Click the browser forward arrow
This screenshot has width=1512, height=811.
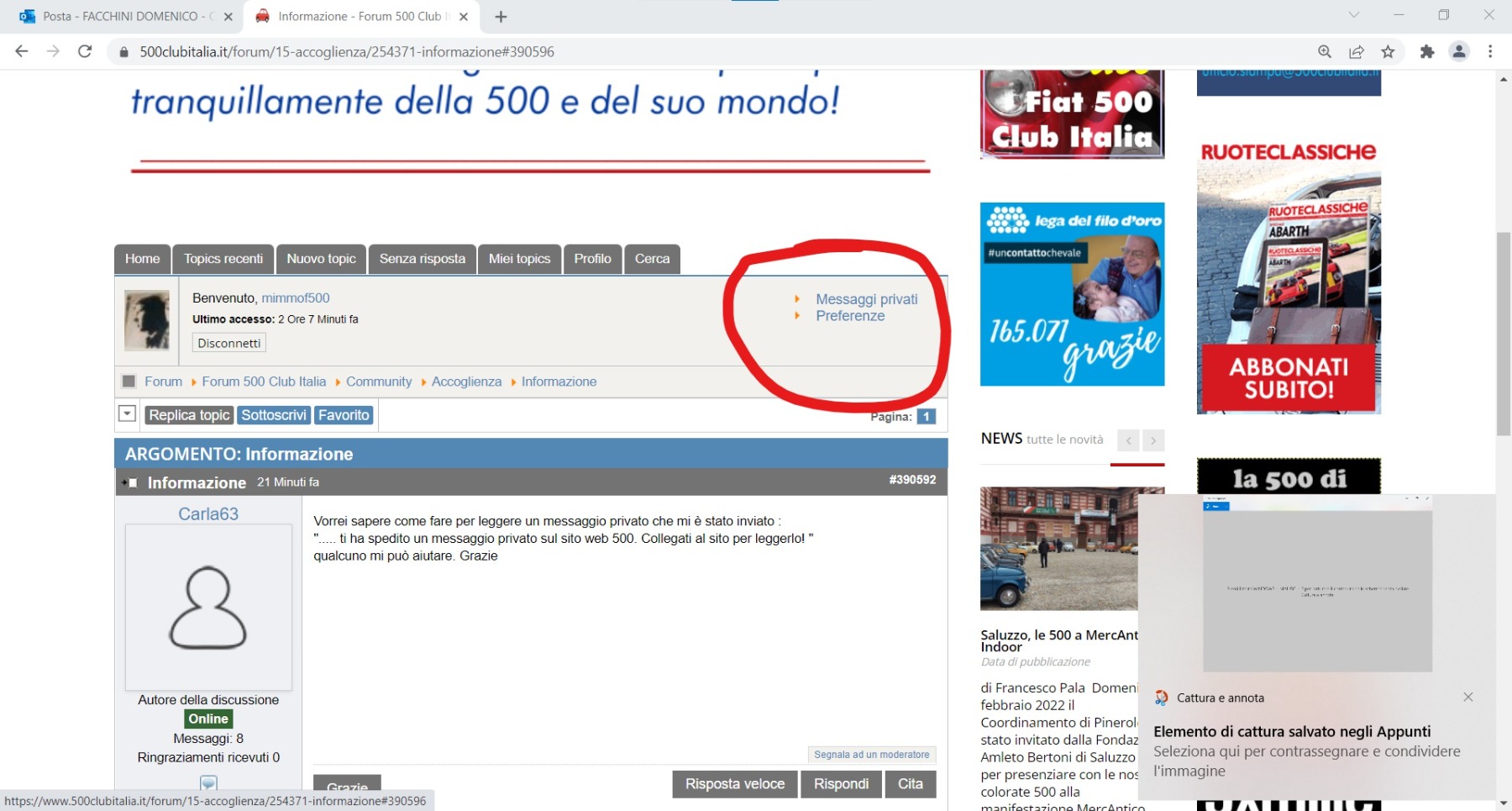[x=53, y=51]
